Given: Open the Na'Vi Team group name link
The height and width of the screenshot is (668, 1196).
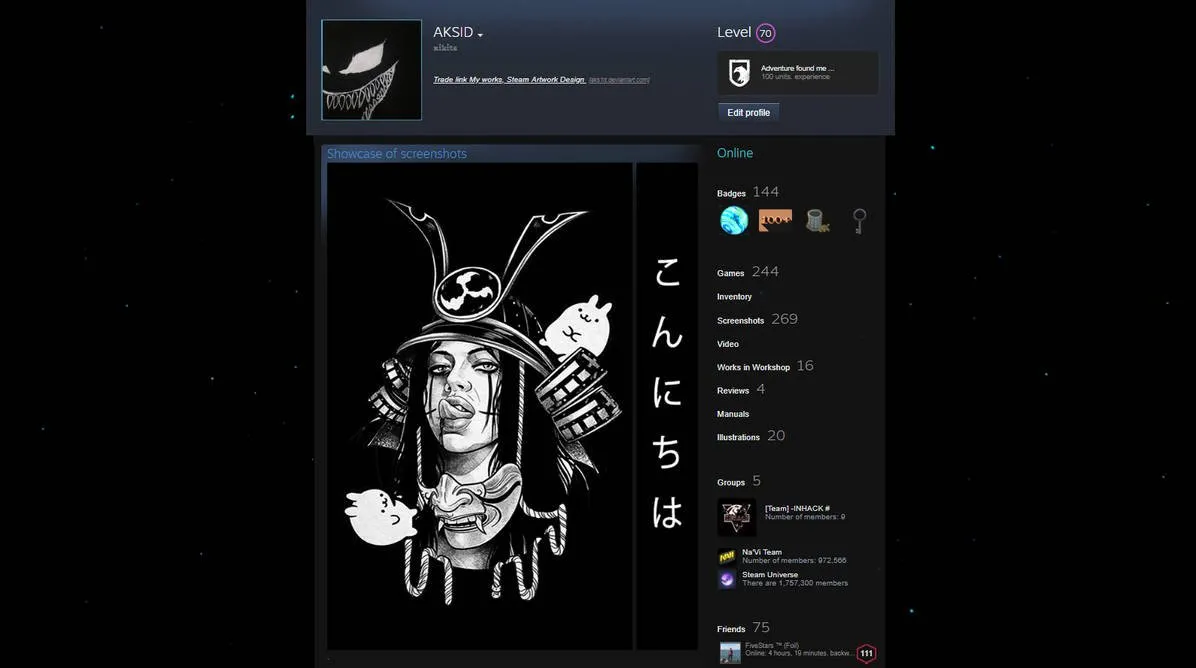Looking at the screenshot, I should click(x=762, y=552).
